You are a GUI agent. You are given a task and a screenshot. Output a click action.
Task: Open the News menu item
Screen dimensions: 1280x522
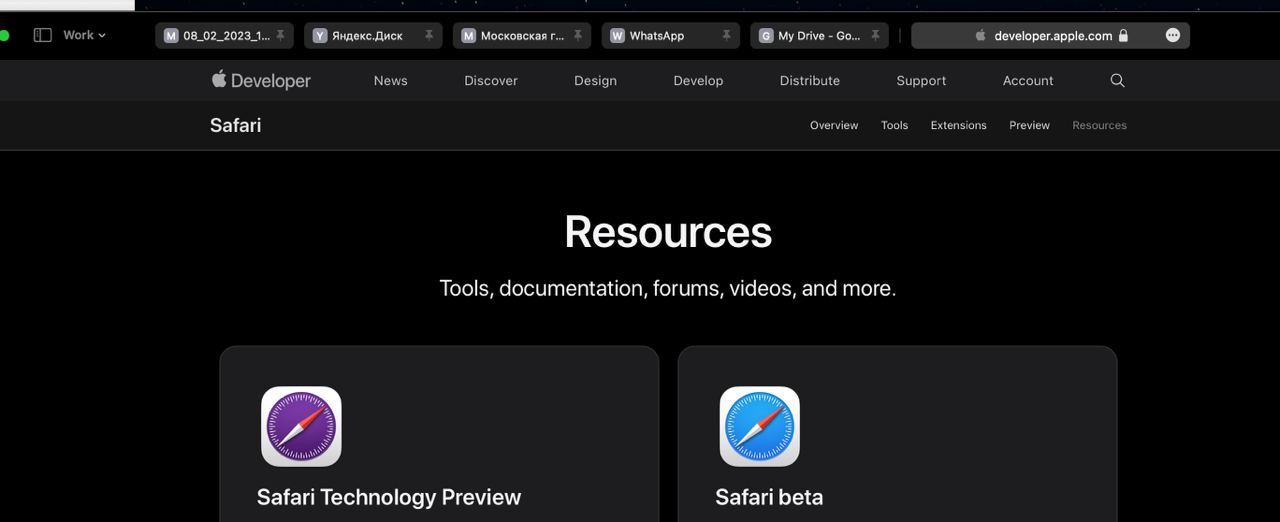[x=390, y=81]
